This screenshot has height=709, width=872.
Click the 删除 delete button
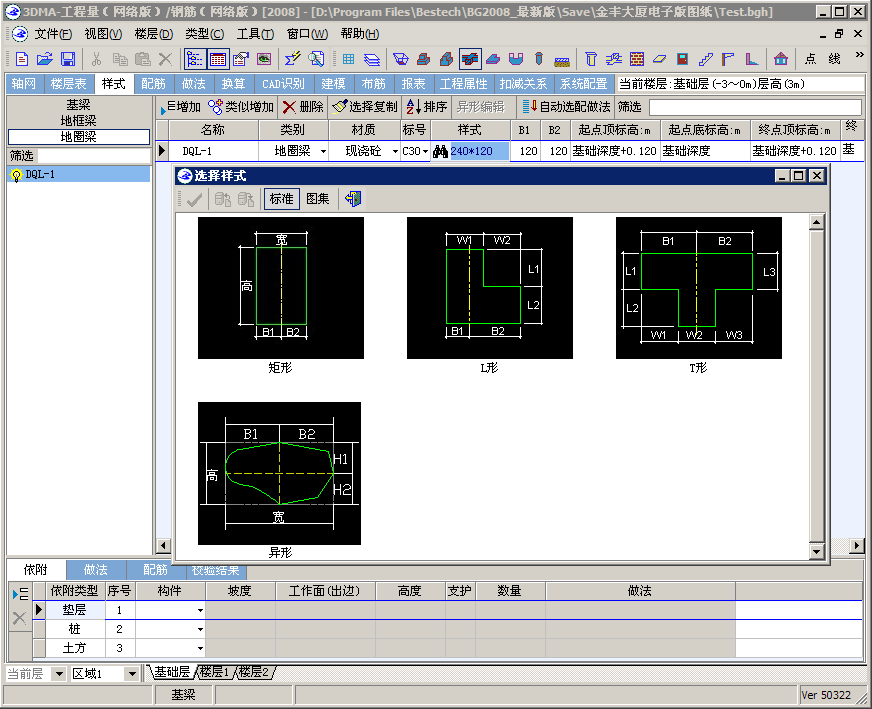coord(303,107)
